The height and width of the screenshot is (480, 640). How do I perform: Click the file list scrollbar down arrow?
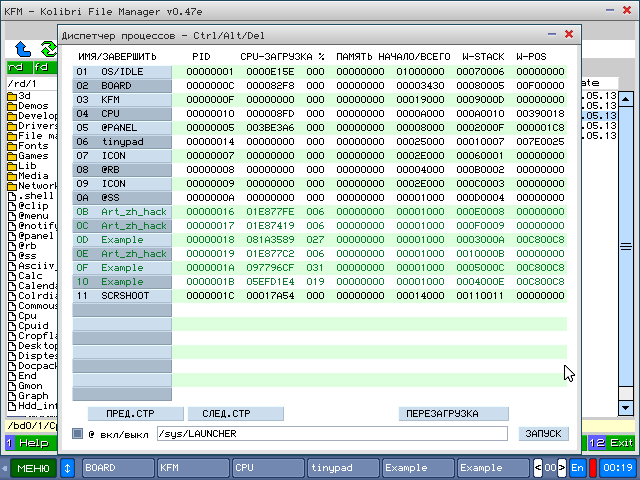[625, 408]
